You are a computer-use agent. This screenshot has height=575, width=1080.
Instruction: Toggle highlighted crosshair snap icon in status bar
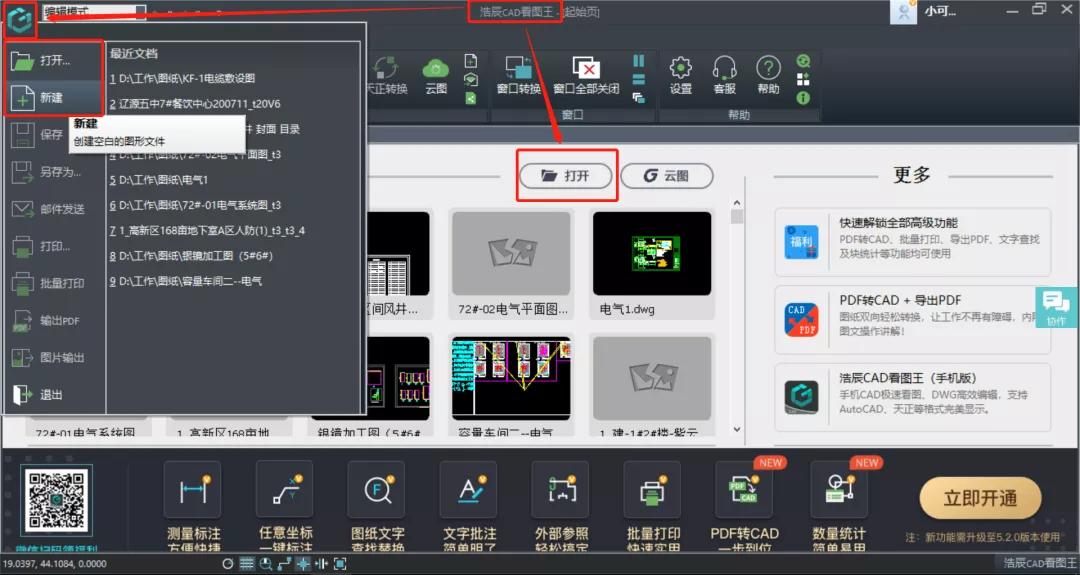coord(302,564)
